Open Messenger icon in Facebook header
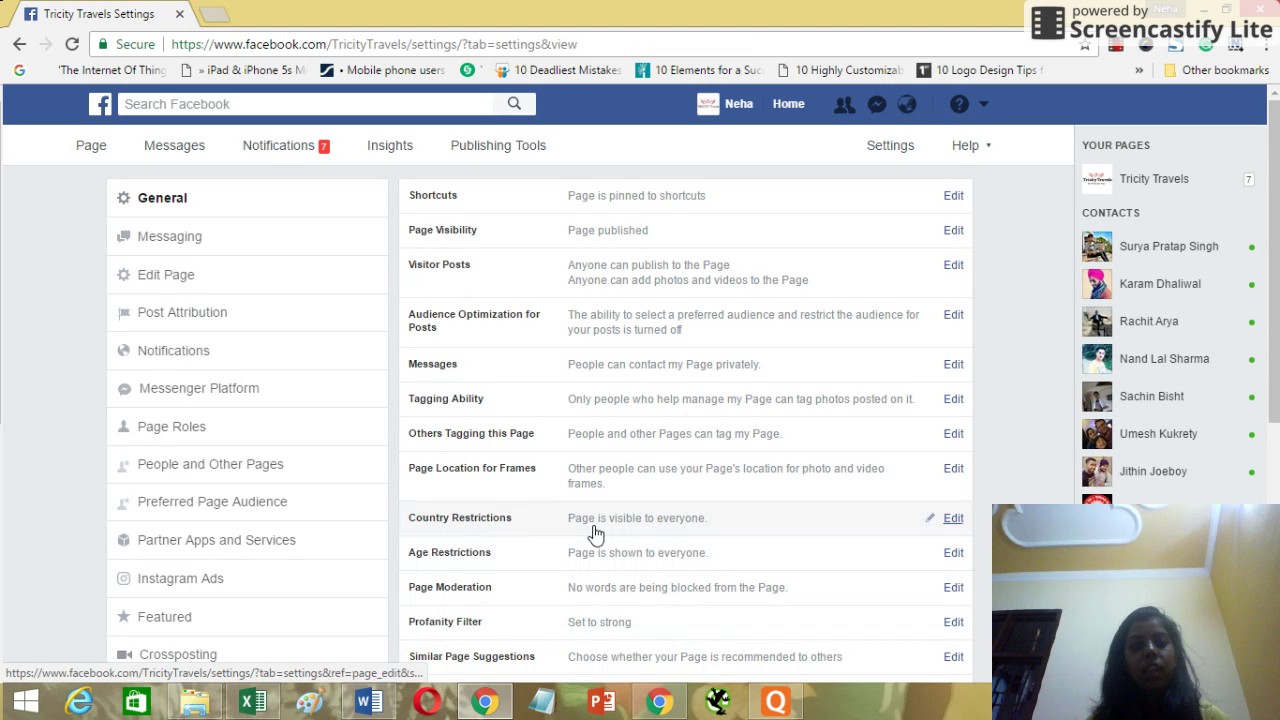 [x=877, y=104]
